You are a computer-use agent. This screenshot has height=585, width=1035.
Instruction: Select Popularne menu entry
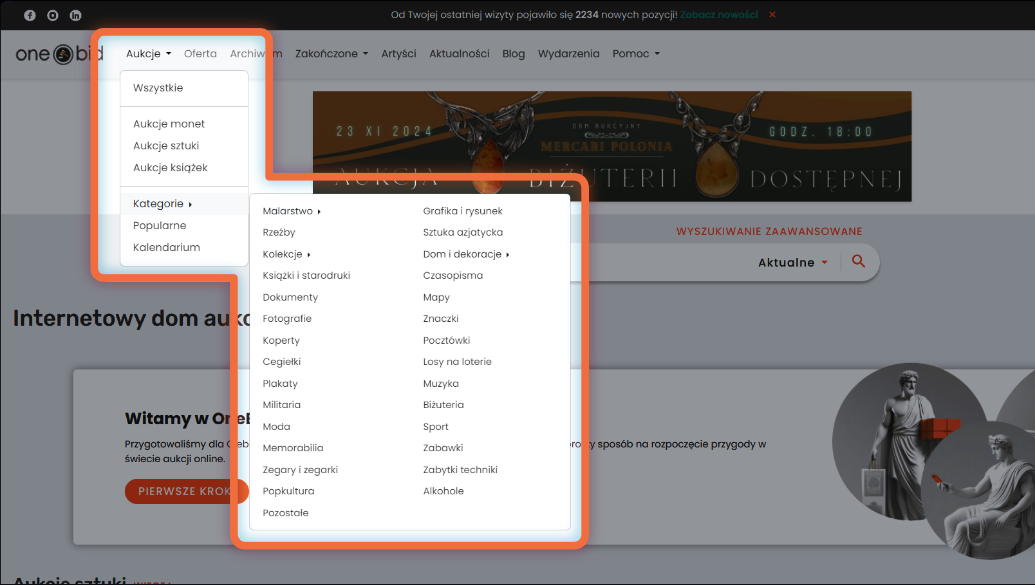[x=184, y=225]
